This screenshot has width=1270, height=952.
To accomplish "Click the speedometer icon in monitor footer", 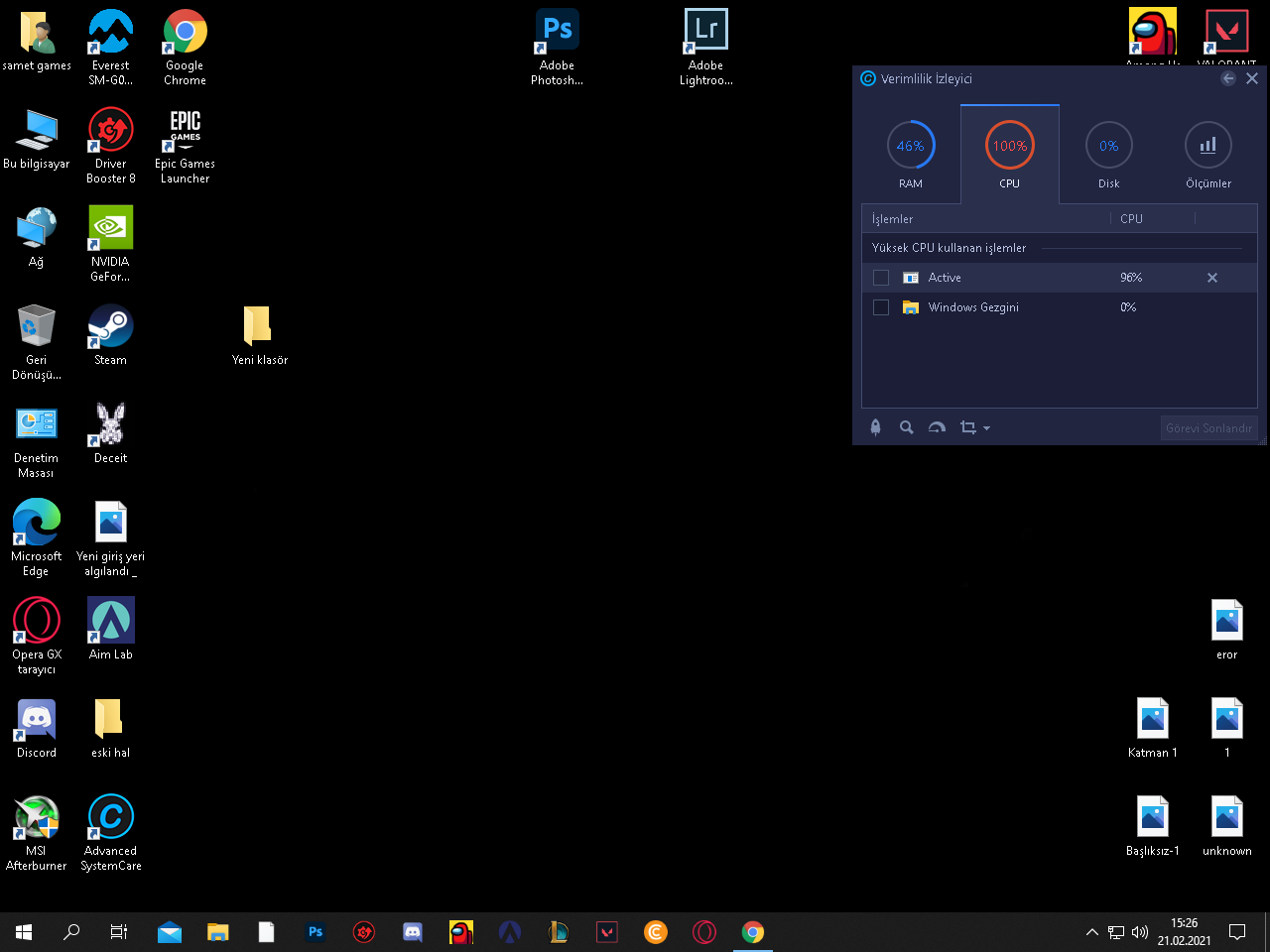I will [937, 427].
